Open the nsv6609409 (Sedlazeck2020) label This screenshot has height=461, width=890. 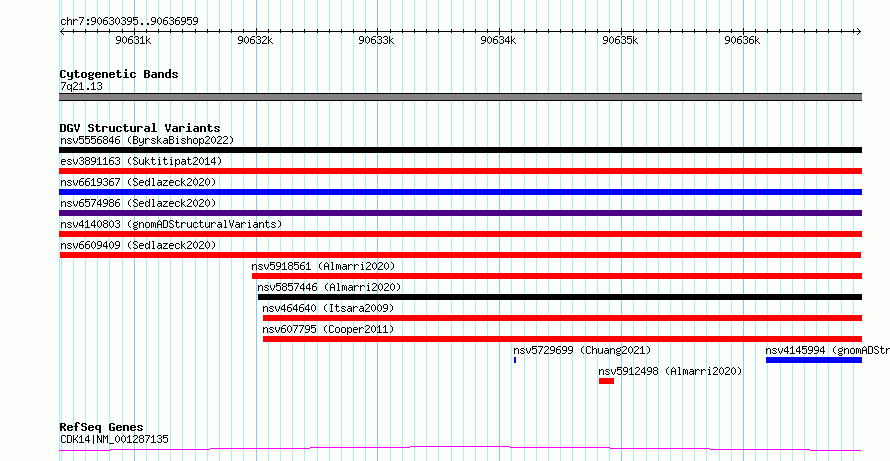[138, 245]
